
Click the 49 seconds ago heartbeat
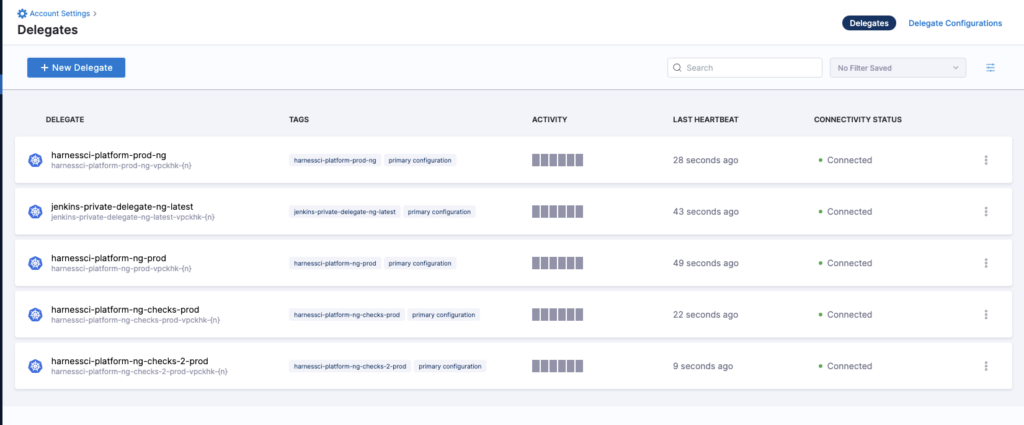(x=706, y=263)
